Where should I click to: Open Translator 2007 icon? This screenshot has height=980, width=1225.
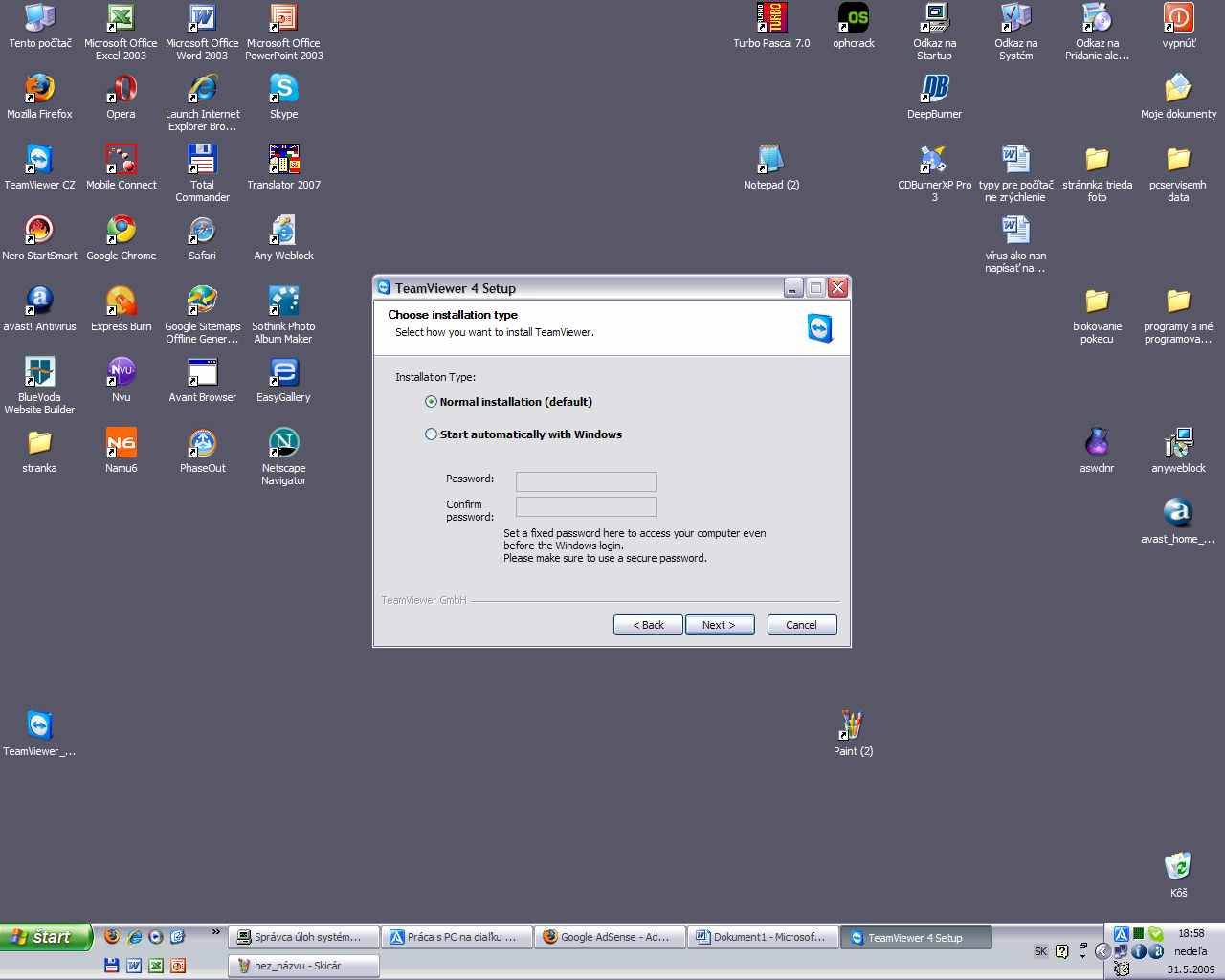[284, 160]
